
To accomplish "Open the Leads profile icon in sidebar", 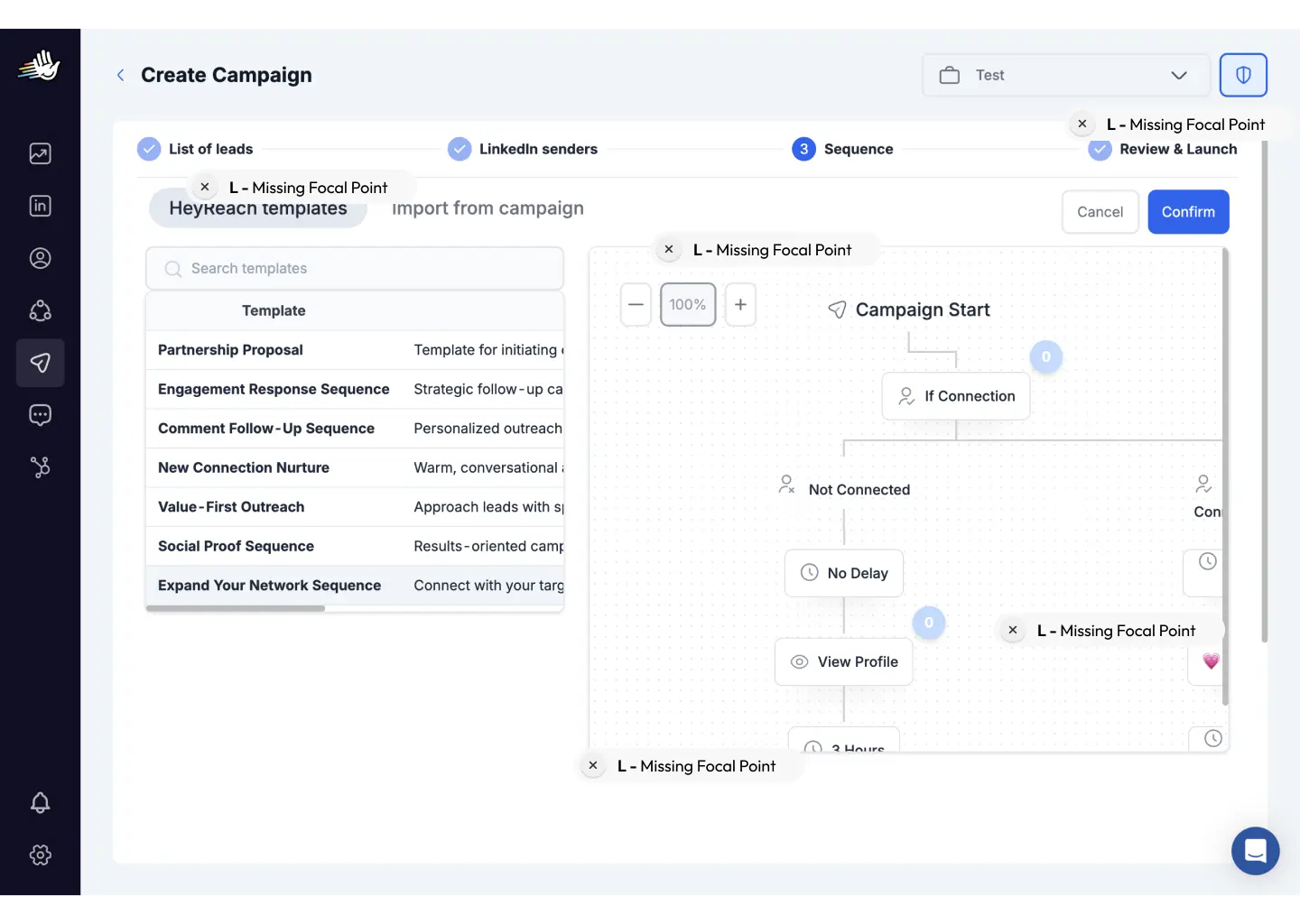I will point(40,258).
